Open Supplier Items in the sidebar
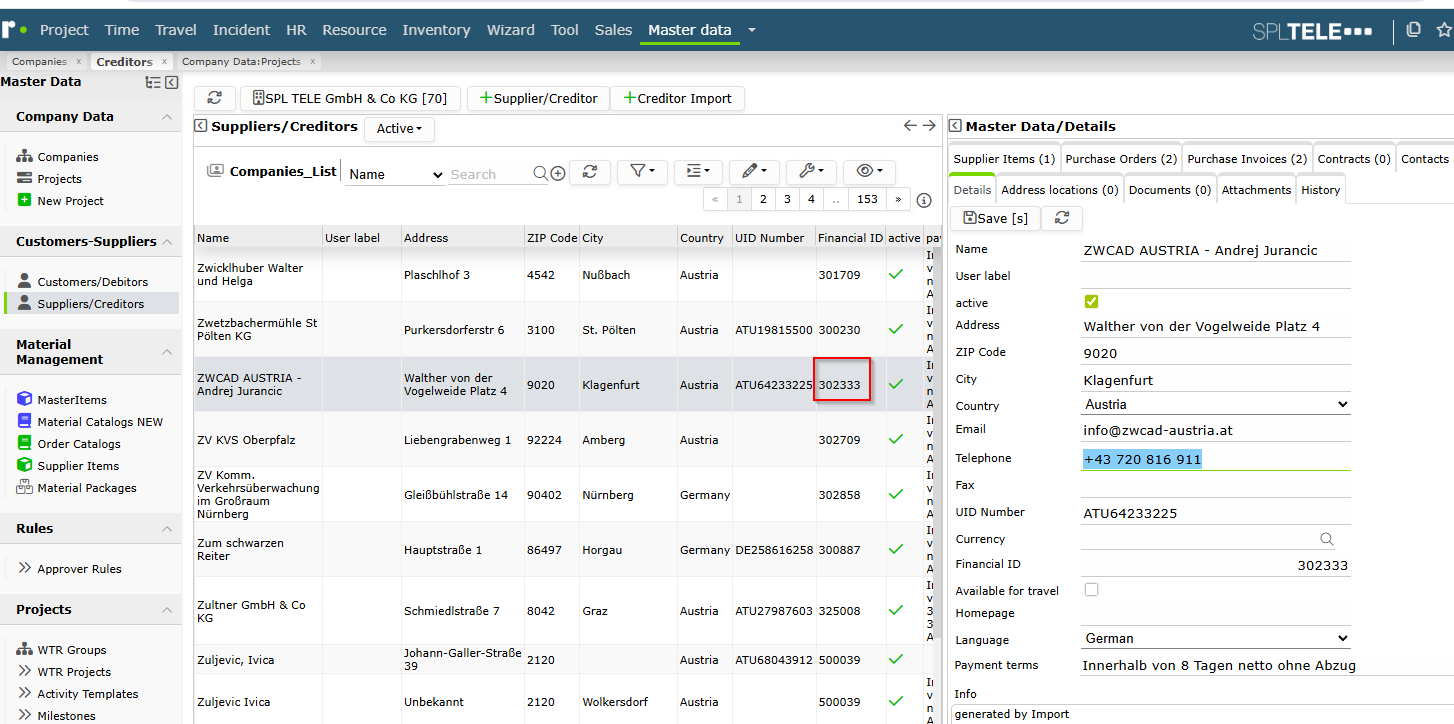 78,466
